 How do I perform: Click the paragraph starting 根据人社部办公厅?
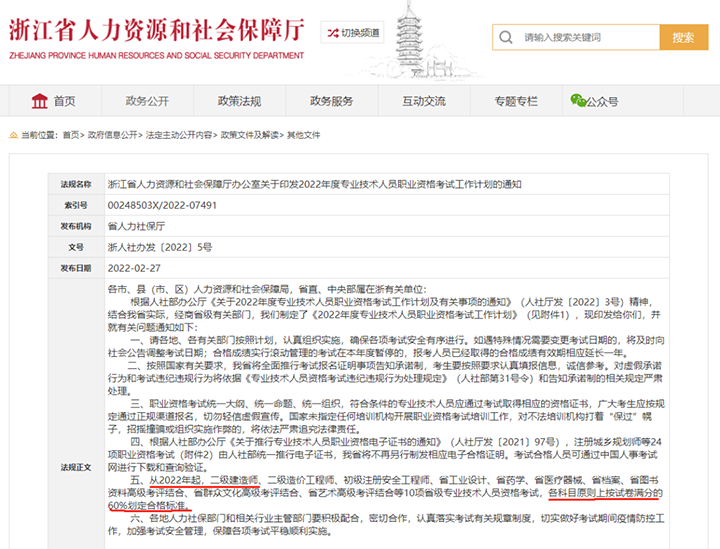click(x=386, y=315)
